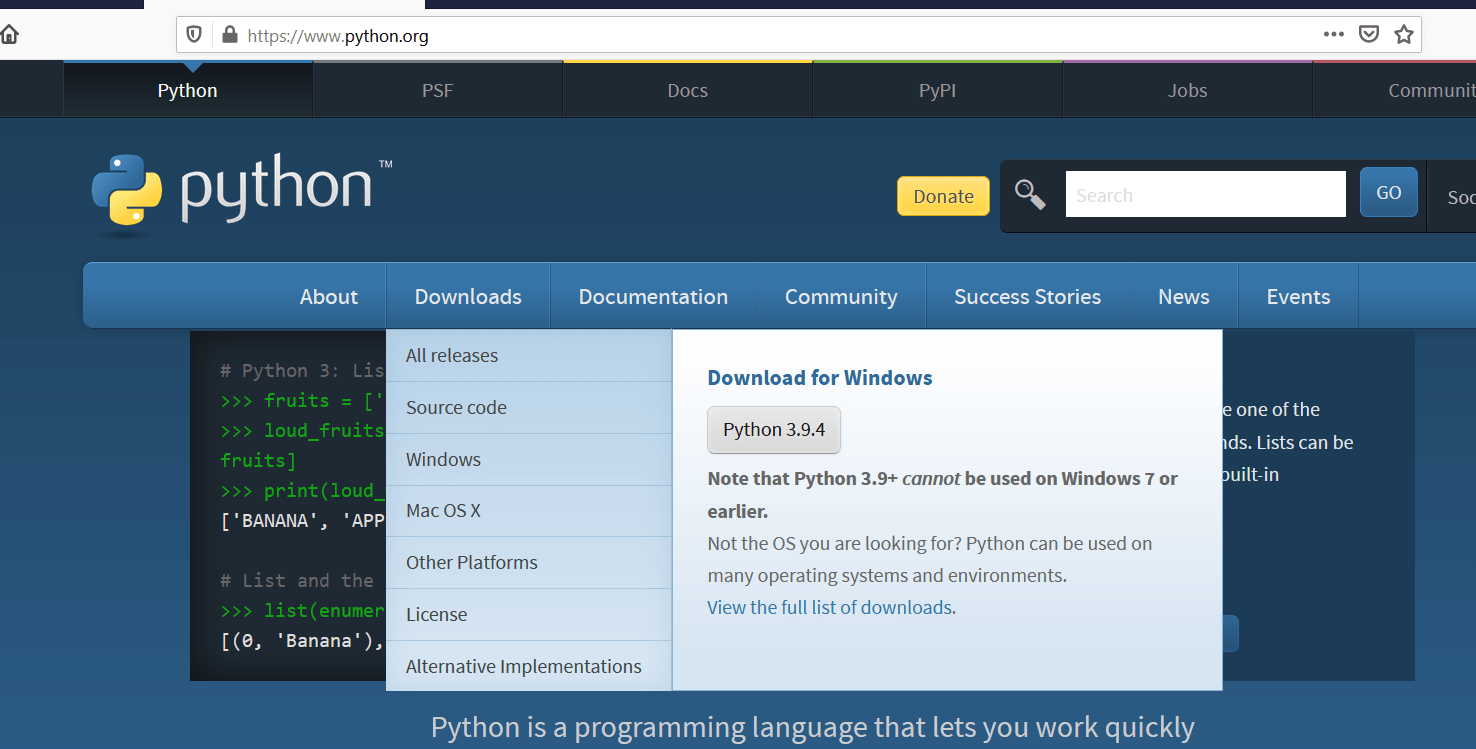Viewport: 1476px width, 749px height.
Task: Click the site security padlock icon
Action: pos(229,35)
